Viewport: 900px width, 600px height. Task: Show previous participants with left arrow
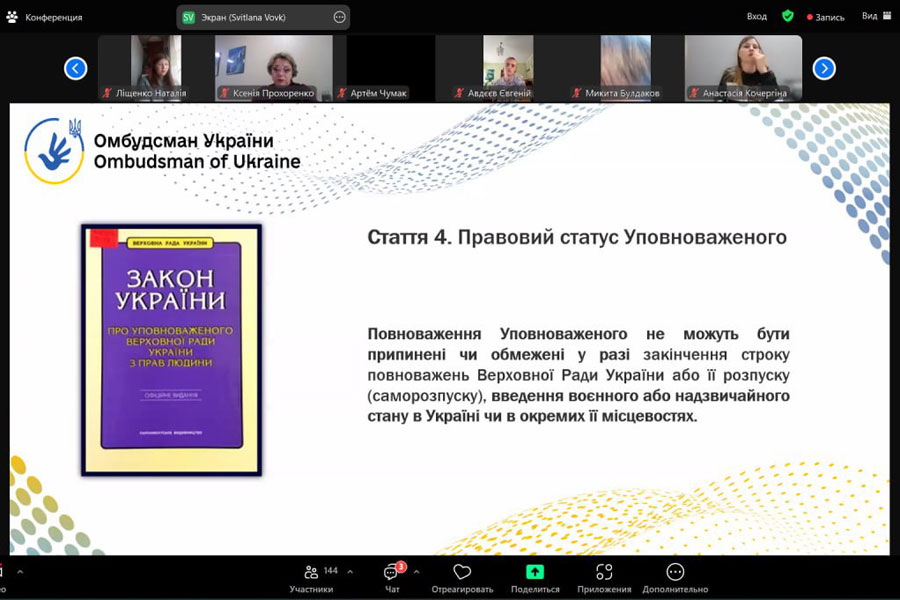click(76, 68)
